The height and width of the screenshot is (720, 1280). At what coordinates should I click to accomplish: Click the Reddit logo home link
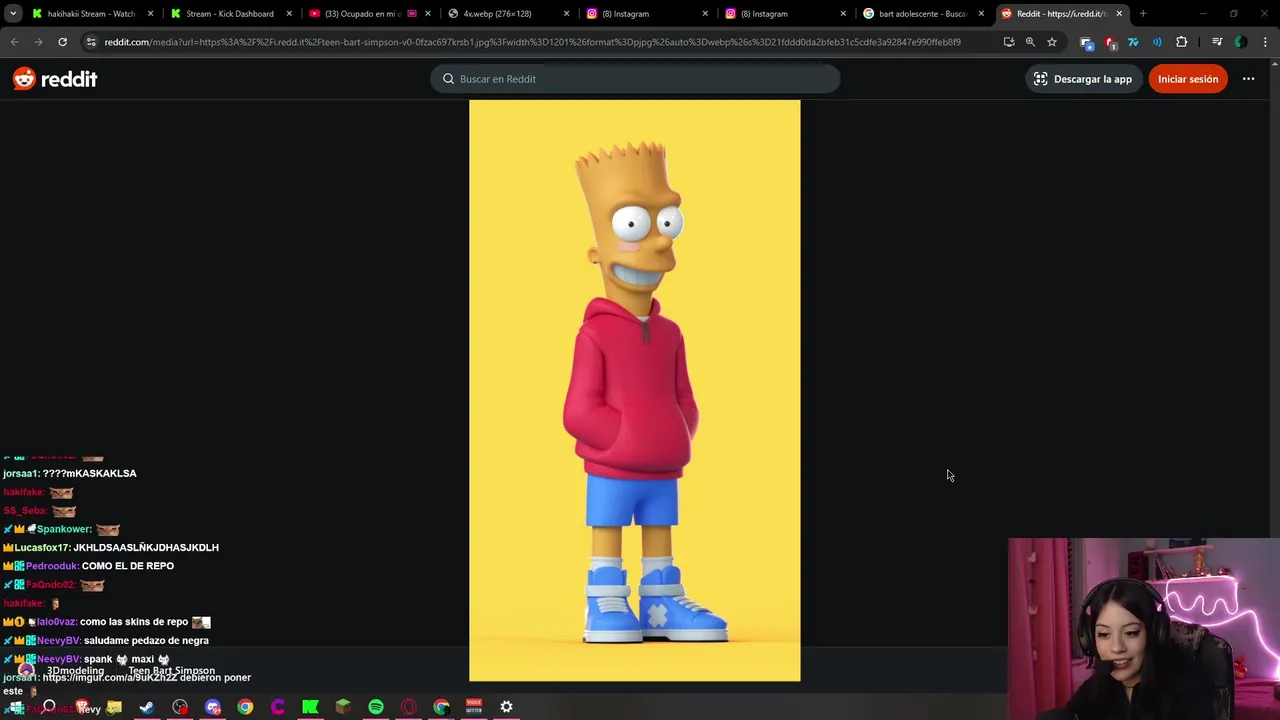pyautogui.click(x=55, y=79)
